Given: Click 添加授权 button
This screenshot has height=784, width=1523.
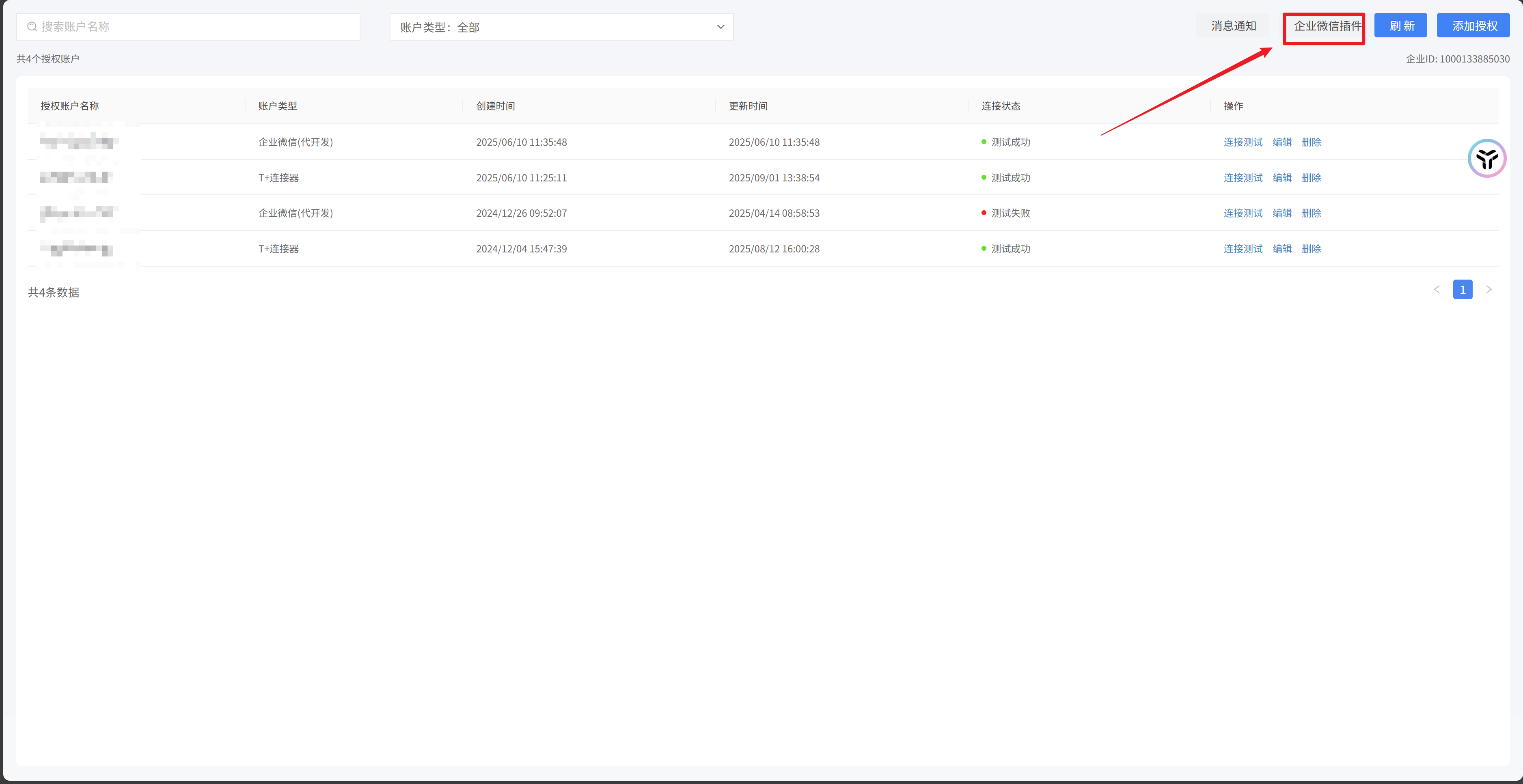Looking at the screenshot, I should (1474, 26).
